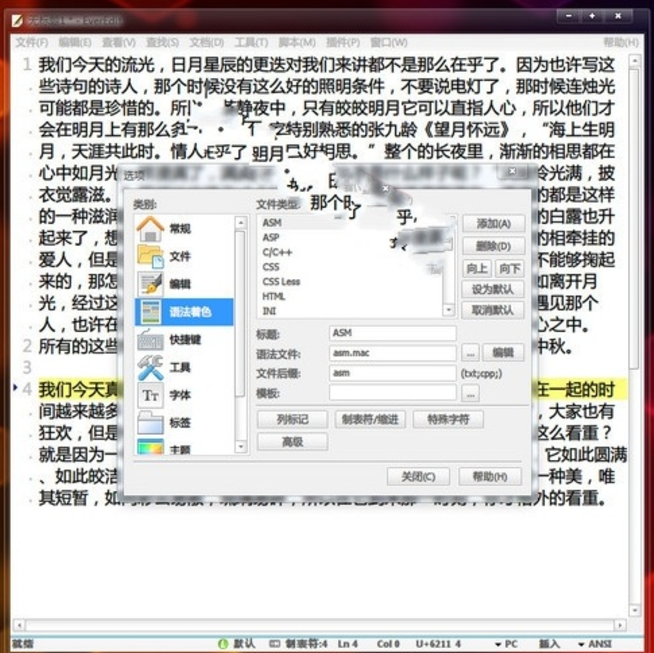Click Ln 4 in the status bar
The image size is (654, 653).
point(347,644)
